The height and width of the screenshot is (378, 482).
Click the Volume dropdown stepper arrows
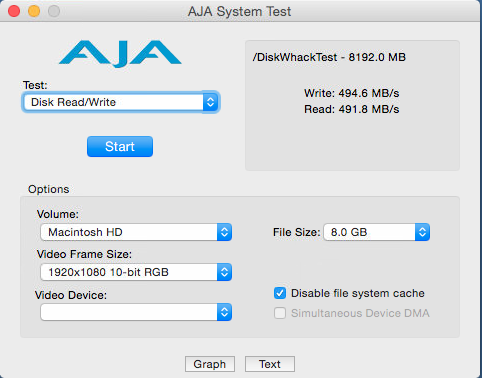pyautogui.click(x=224, y=232)
